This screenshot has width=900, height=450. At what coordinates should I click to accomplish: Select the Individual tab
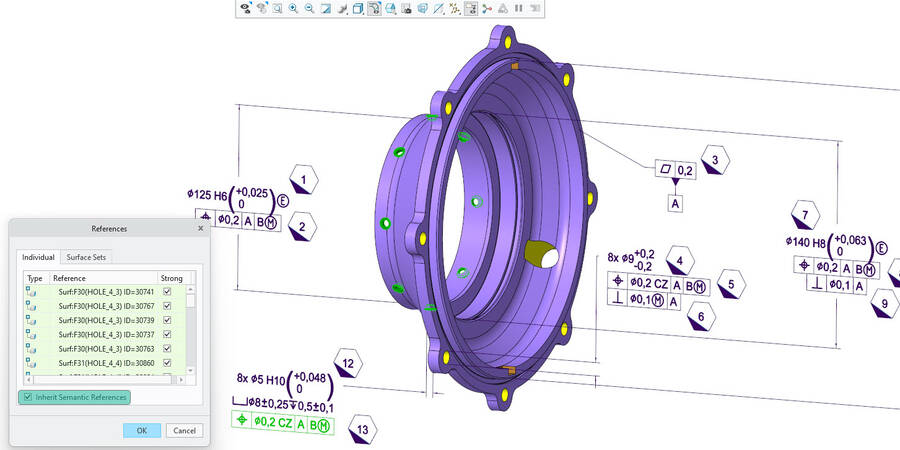(38, 257)
